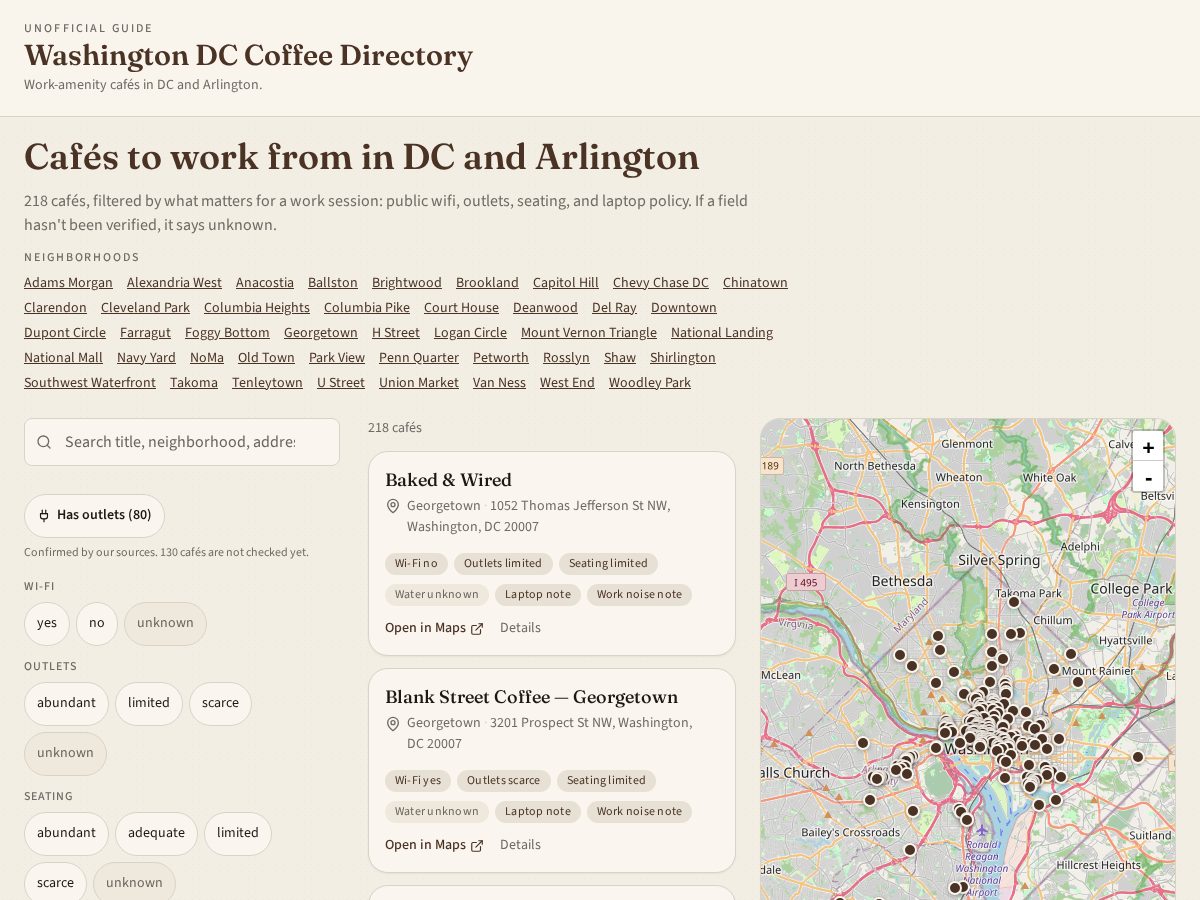Go to Mount Vernon Triangle
Viewport: 1200px width, 900px height.
(x=589, y=333)
